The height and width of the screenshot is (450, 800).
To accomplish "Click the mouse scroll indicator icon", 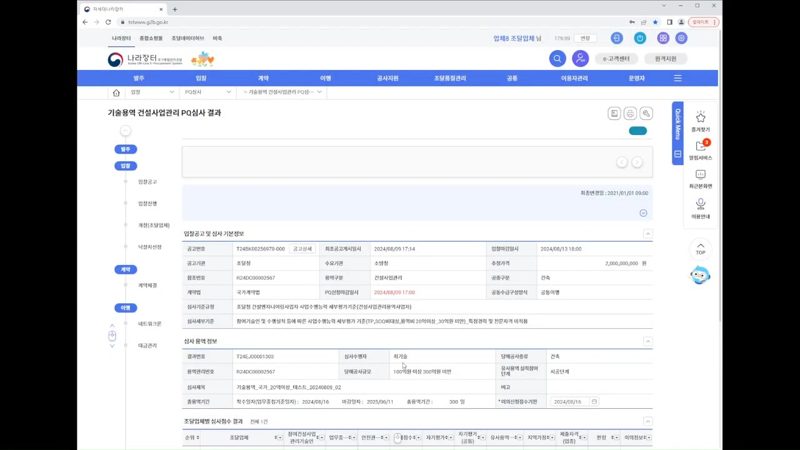I will (112, 336).
